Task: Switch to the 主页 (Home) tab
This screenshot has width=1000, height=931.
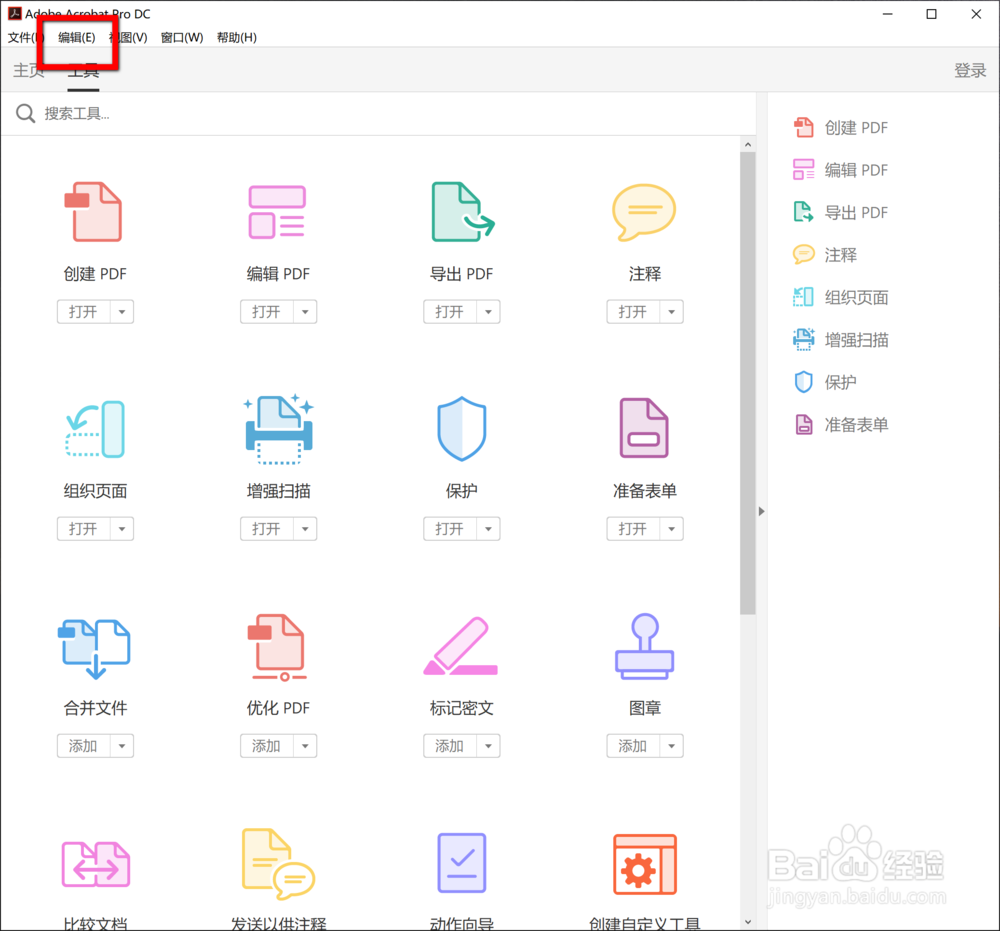Action: [29, 70]
